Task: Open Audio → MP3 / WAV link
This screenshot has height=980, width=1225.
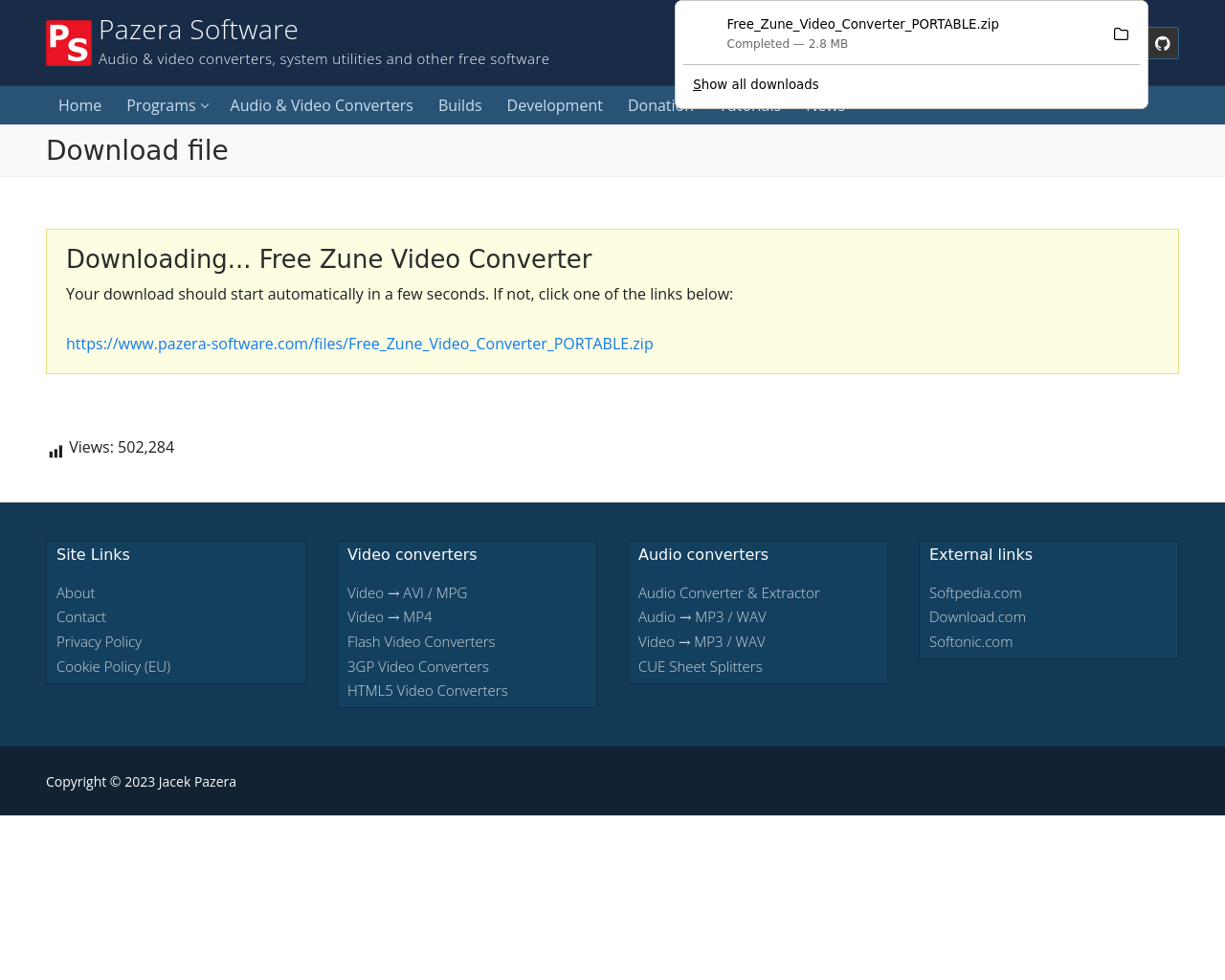Action: [x=702, y=617]
